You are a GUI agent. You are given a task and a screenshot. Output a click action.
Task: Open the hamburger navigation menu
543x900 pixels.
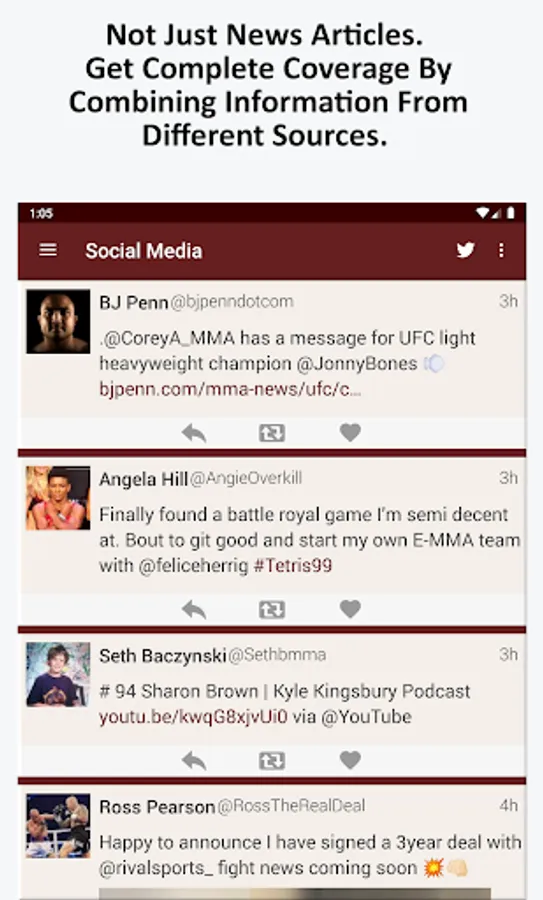tap(48, 250)
